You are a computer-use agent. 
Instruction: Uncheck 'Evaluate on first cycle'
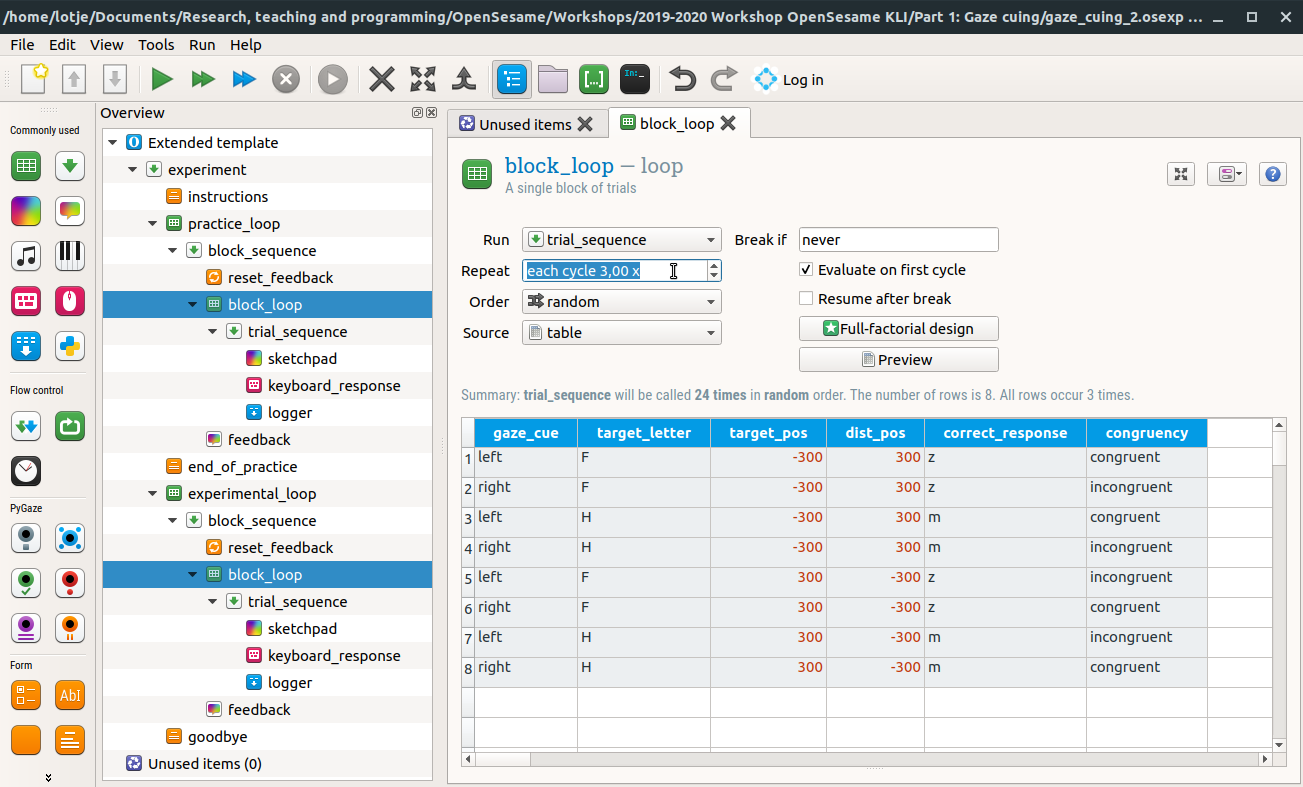(806, 270)
